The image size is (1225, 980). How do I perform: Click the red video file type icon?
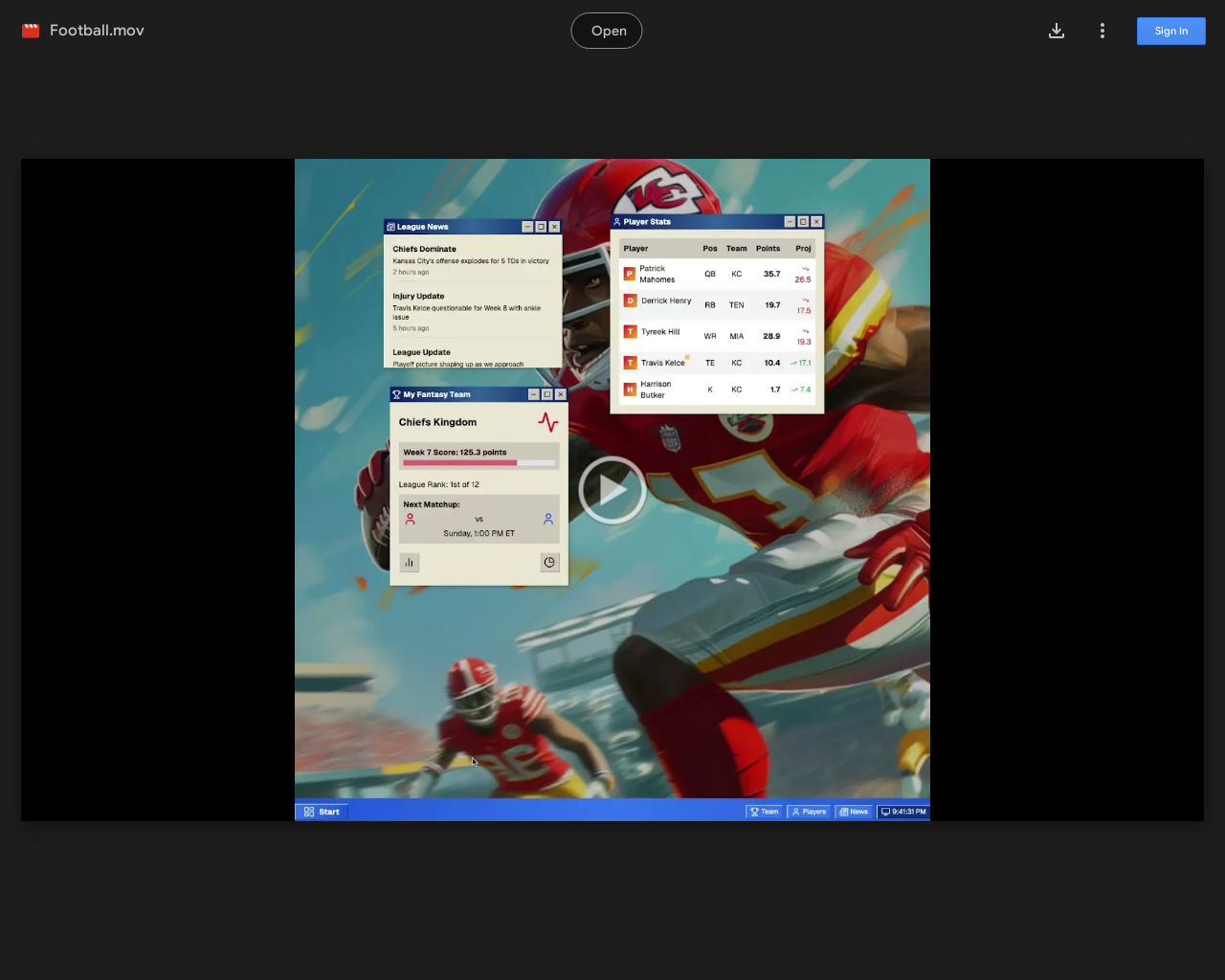click(31, 31)
